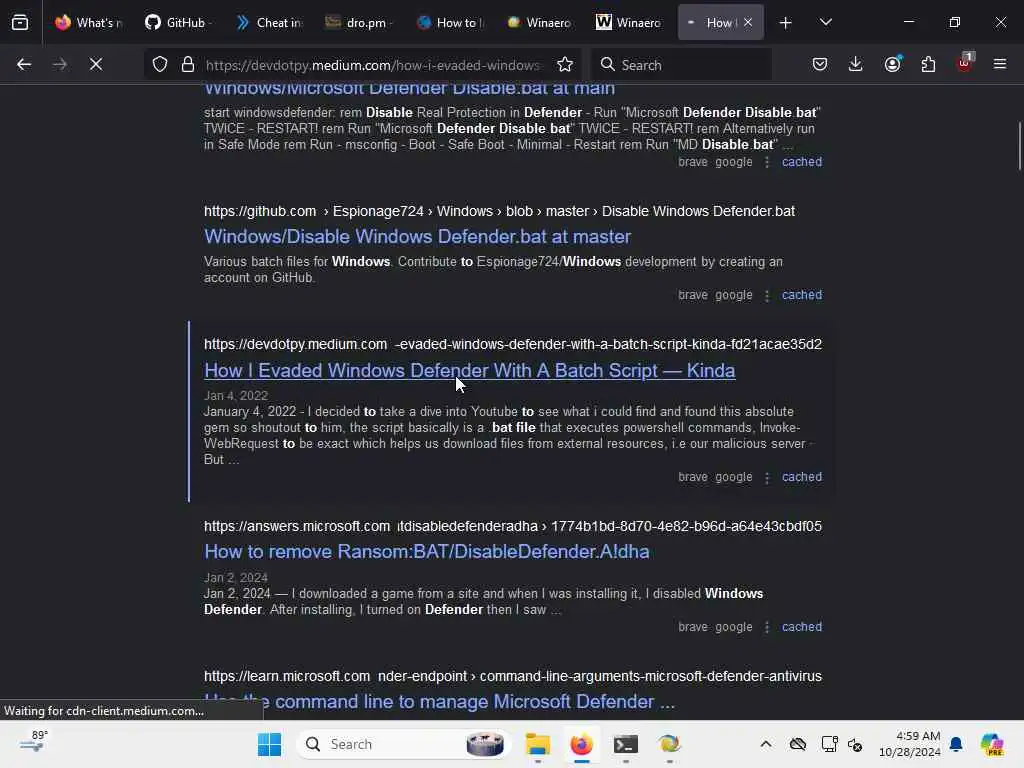View site security padlock info

[188, 64]
